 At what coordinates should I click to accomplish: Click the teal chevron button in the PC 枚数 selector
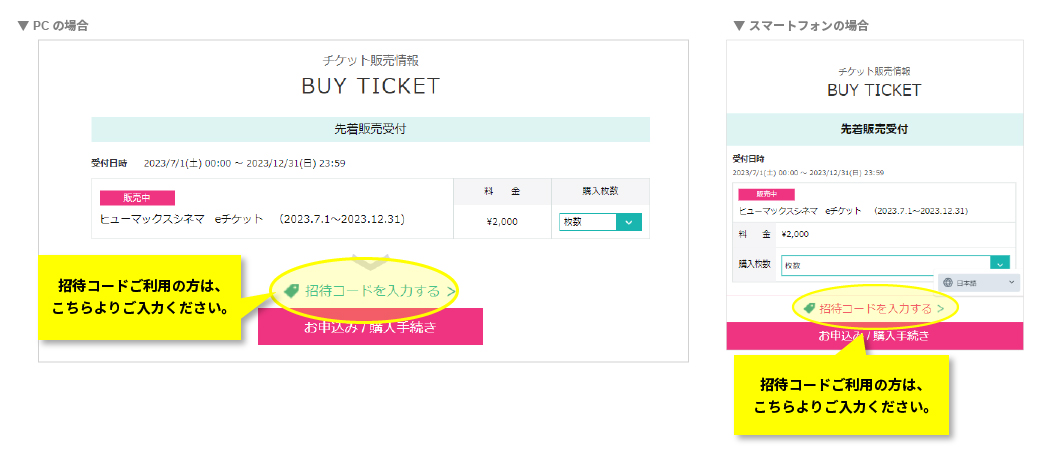pos(629,222)
